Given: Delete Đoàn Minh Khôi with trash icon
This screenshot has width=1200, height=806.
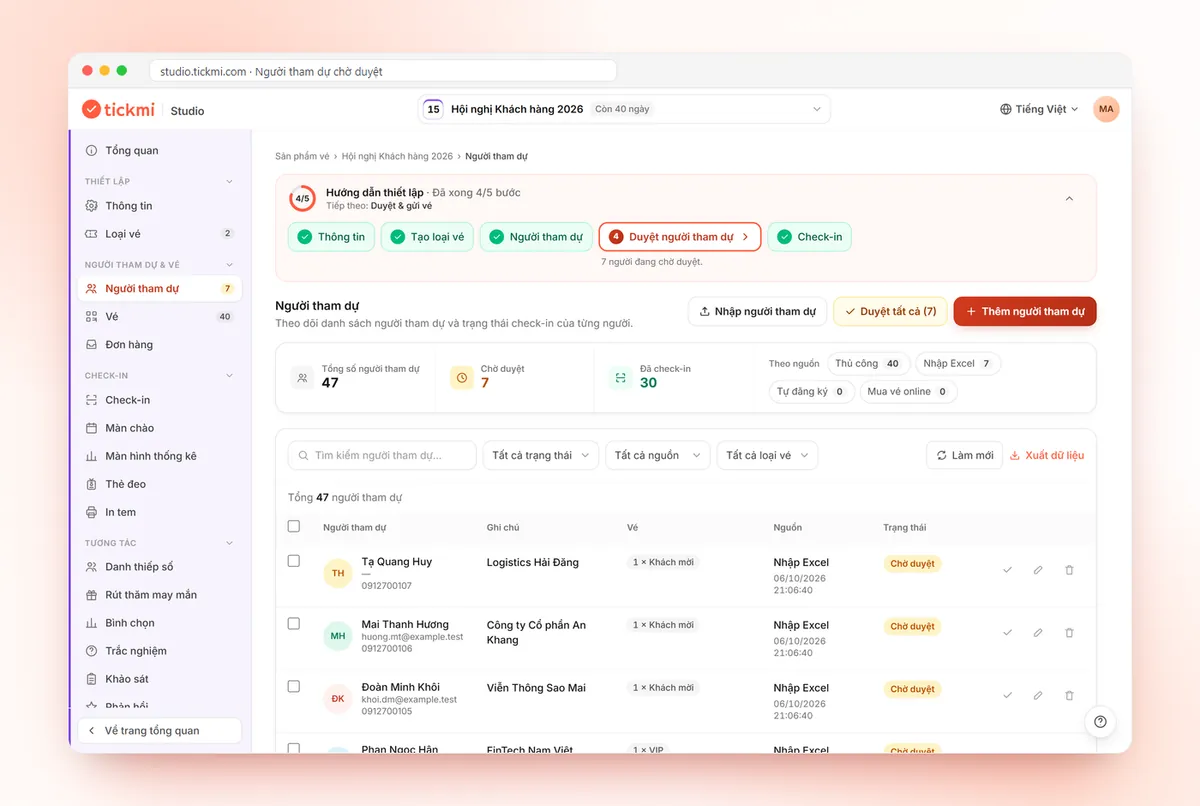Looking at the screenshot, I should 1069,695.
